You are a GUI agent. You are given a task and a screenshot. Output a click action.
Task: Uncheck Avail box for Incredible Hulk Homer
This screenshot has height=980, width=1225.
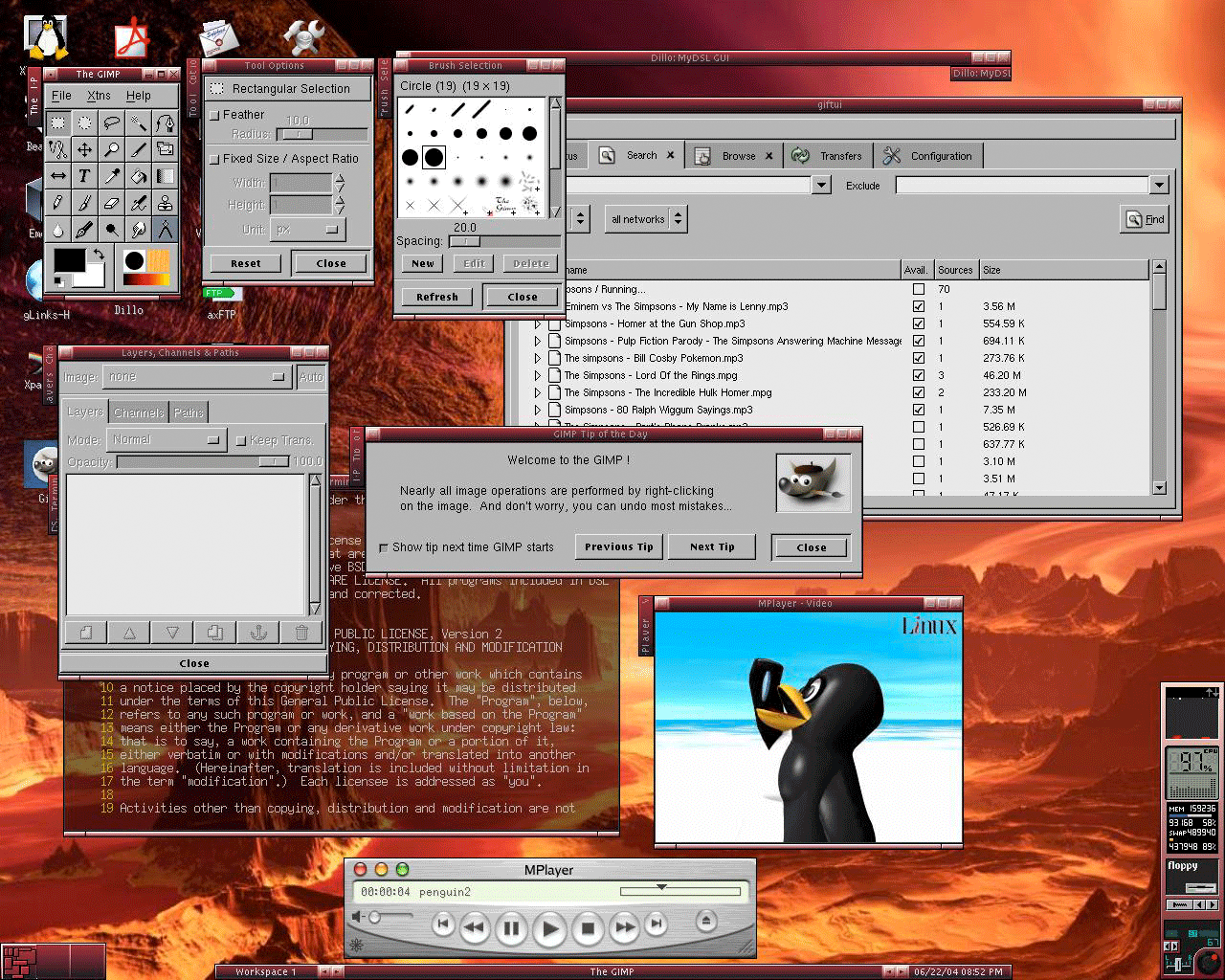tap(919, 392)
